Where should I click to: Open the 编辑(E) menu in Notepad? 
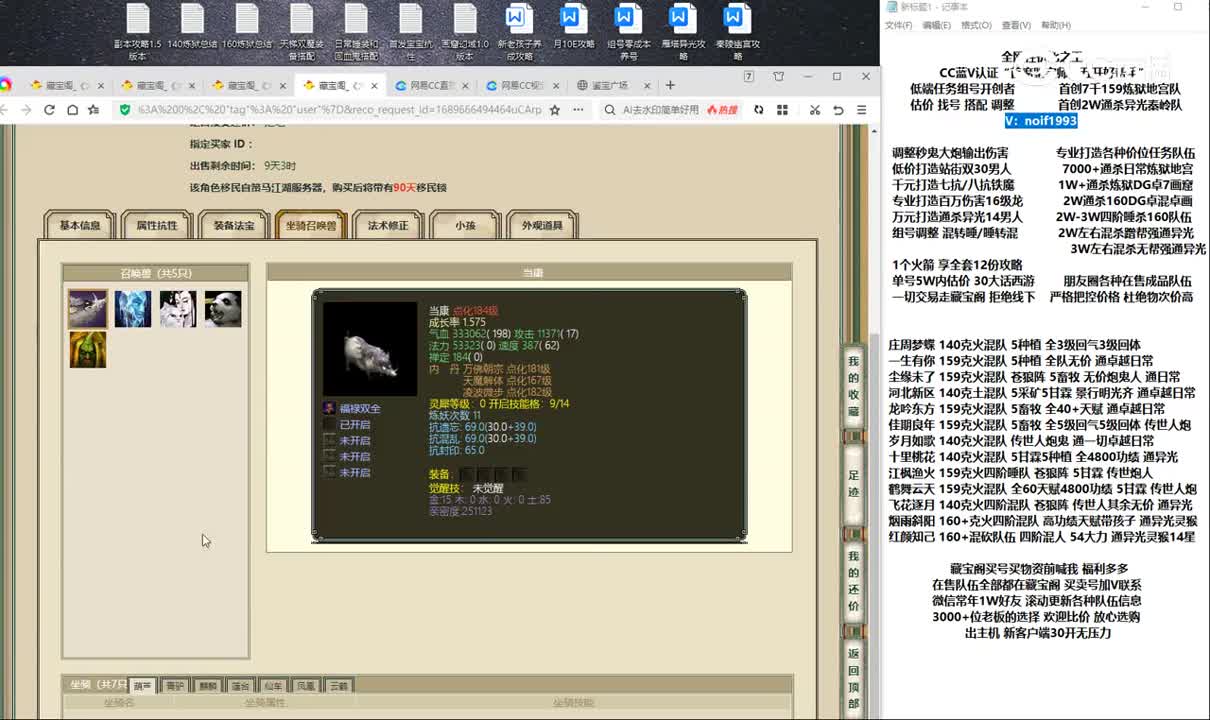point(937,25)
